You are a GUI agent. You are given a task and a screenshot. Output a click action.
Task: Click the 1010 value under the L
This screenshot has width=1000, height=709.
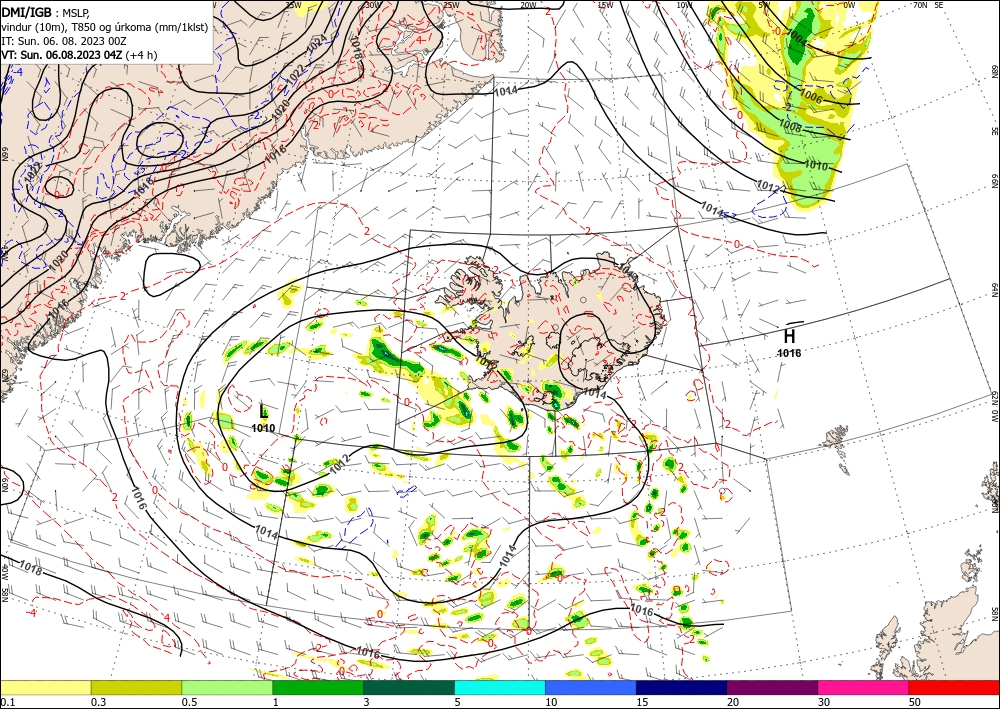click(263, 428)
